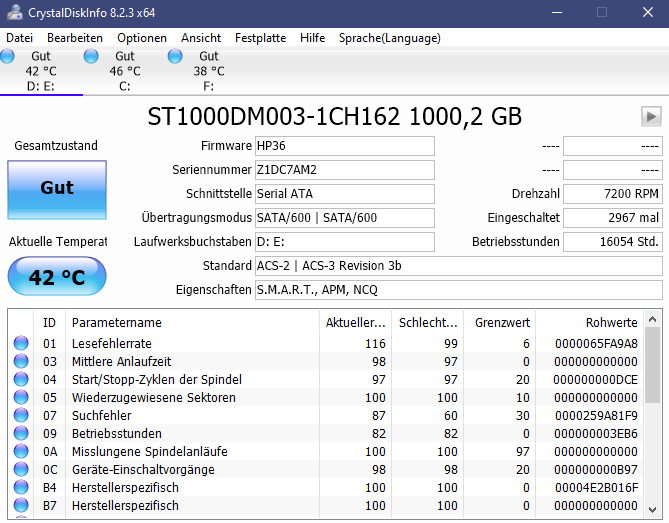669x523 pixels.
Task: Click status orb of Mittlere Anlaufzeit row
Action: click(x=21, y=361)
